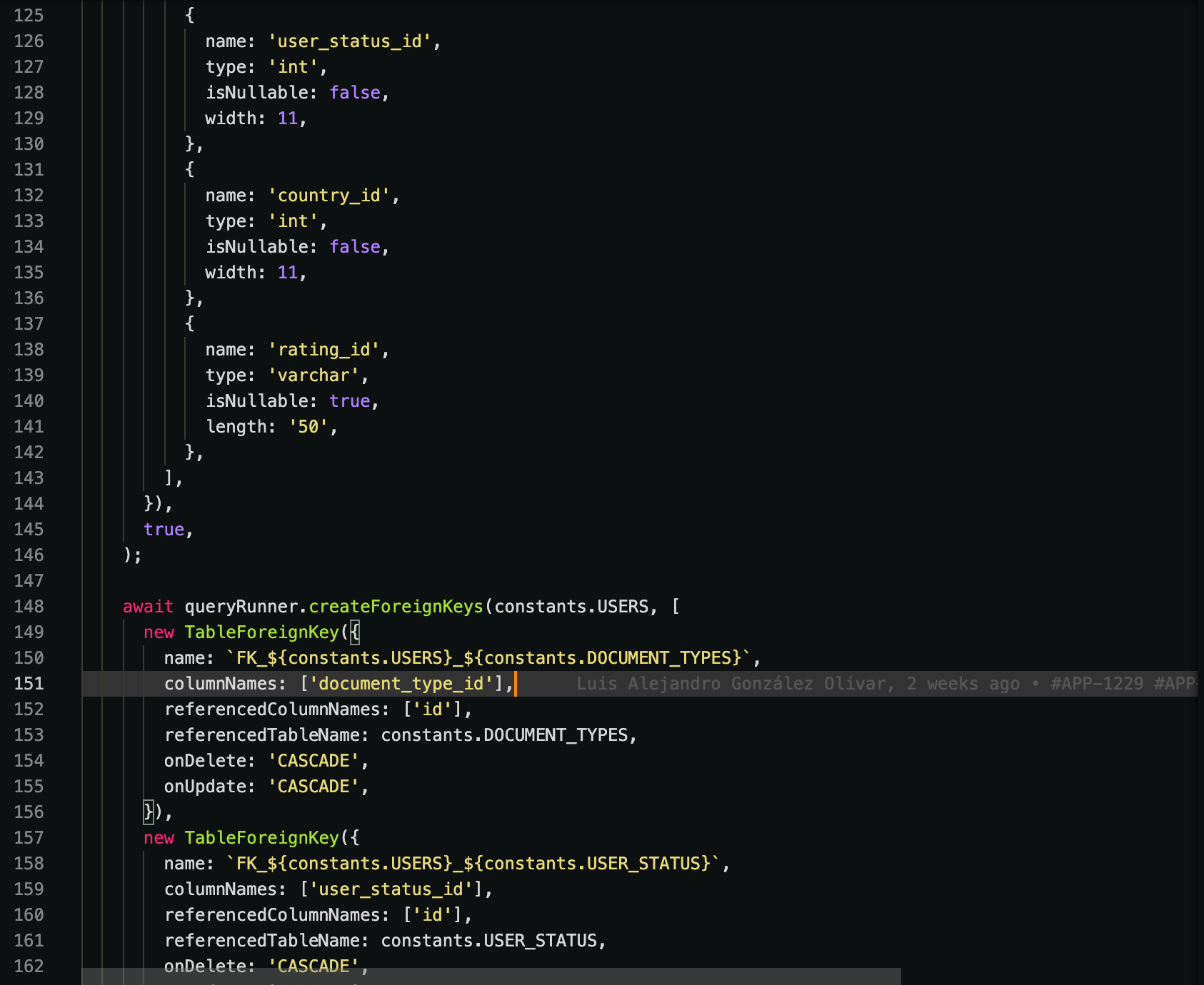The width and height of the screenshot is (1204, 985).
Task: Click the 'country_id' string on line 132
Action: click(329, 196)
